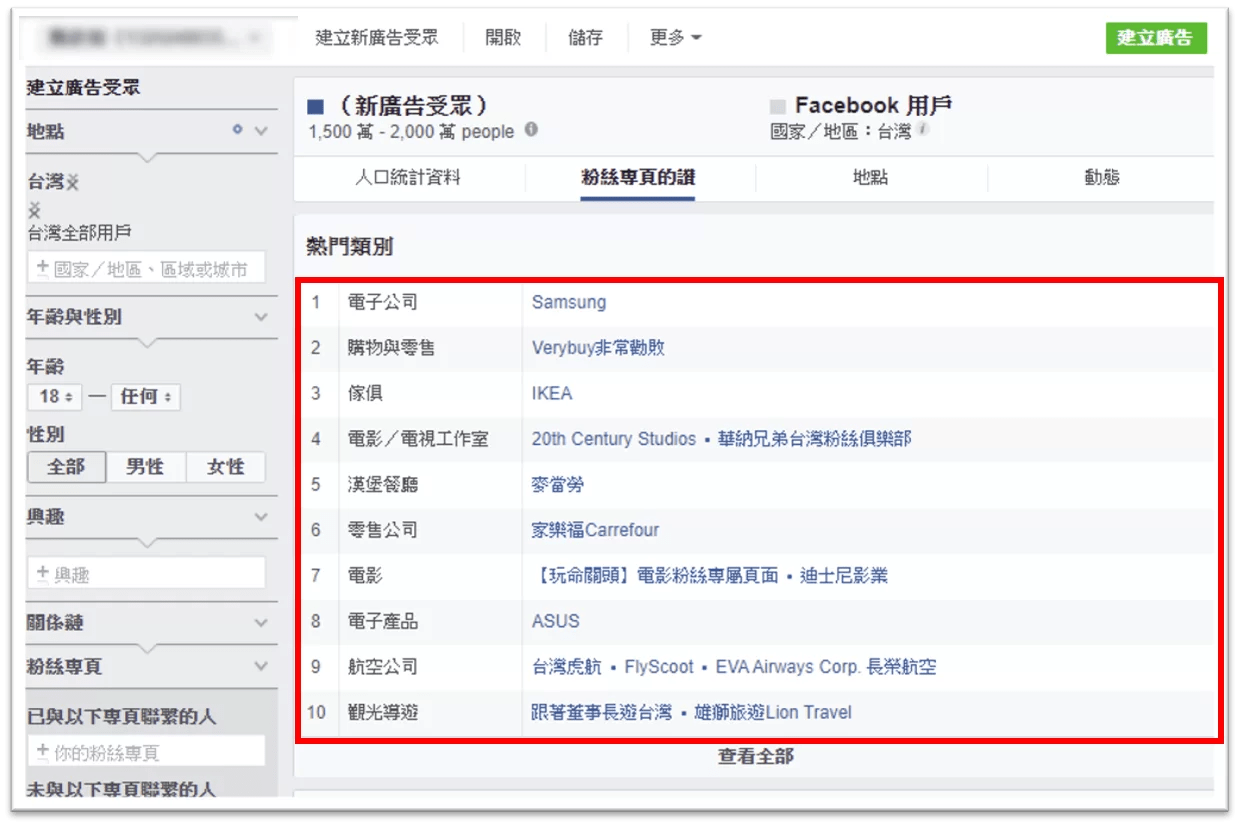Open the 迪士尼影業 link

(x=844, y=576)
